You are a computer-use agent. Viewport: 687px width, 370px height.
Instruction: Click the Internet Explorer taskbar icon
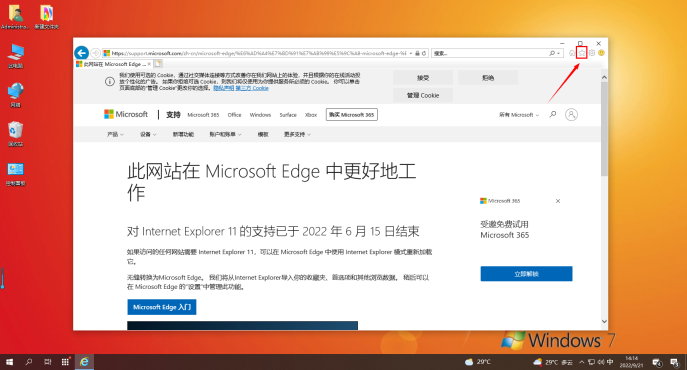84,362
